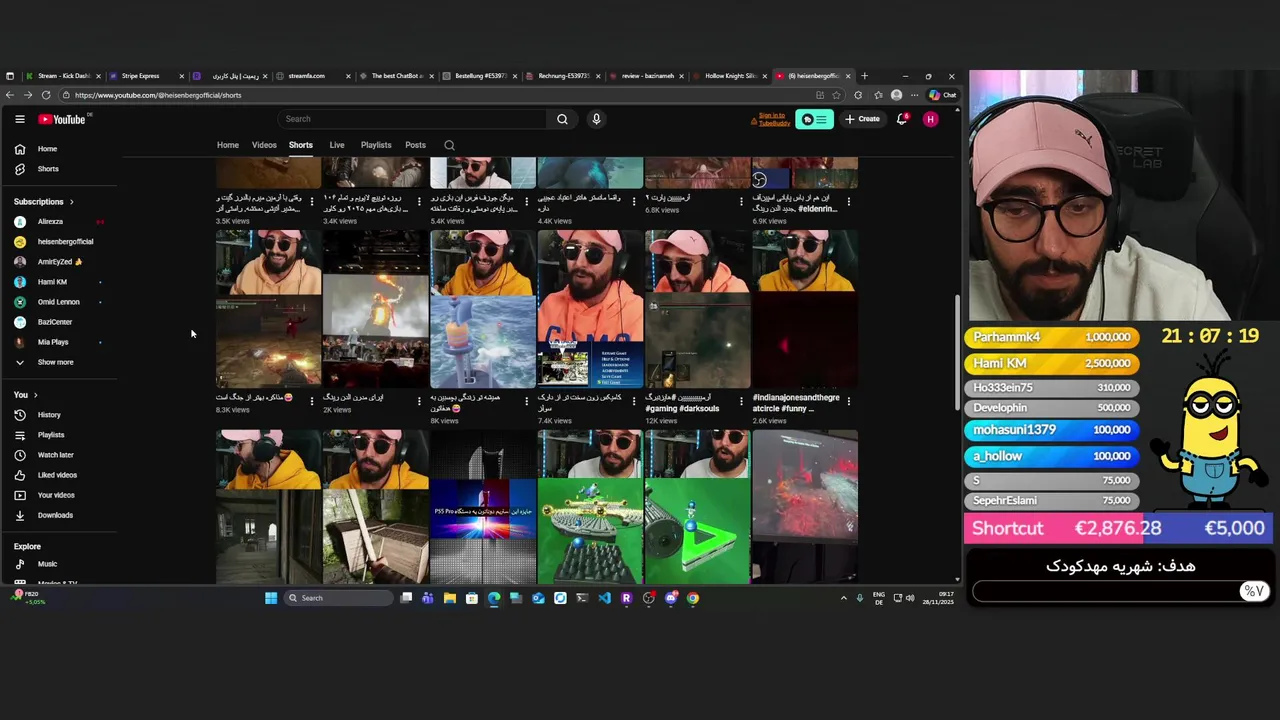The image size is (1280, 720).
Task: Activate voice search microphone button
Action: [596, 119]
